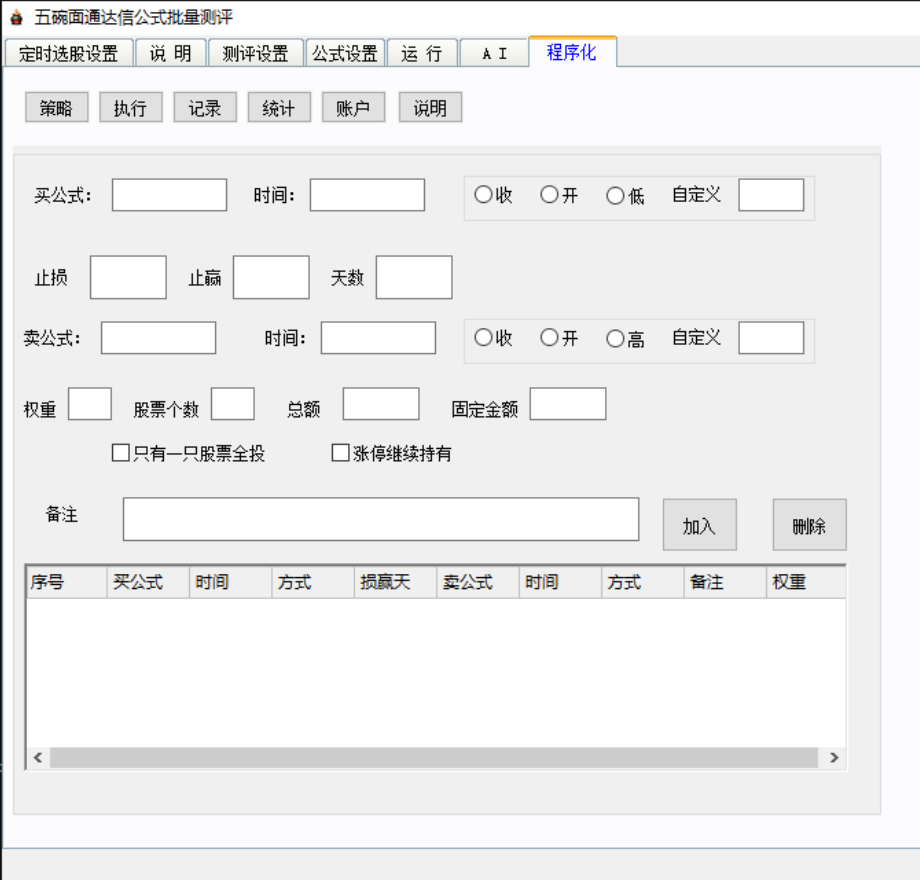The width and height of the screenshot is (920, 880).
Task: Select the 低 radio button
Action: 616,196
